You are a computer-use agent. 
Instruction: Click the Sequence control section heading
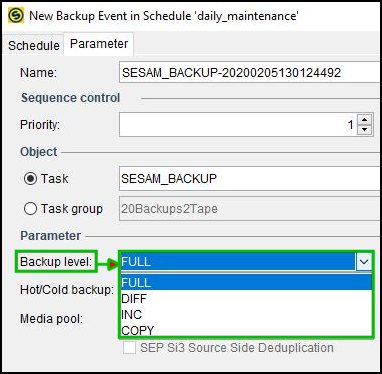tap(70, 98)
